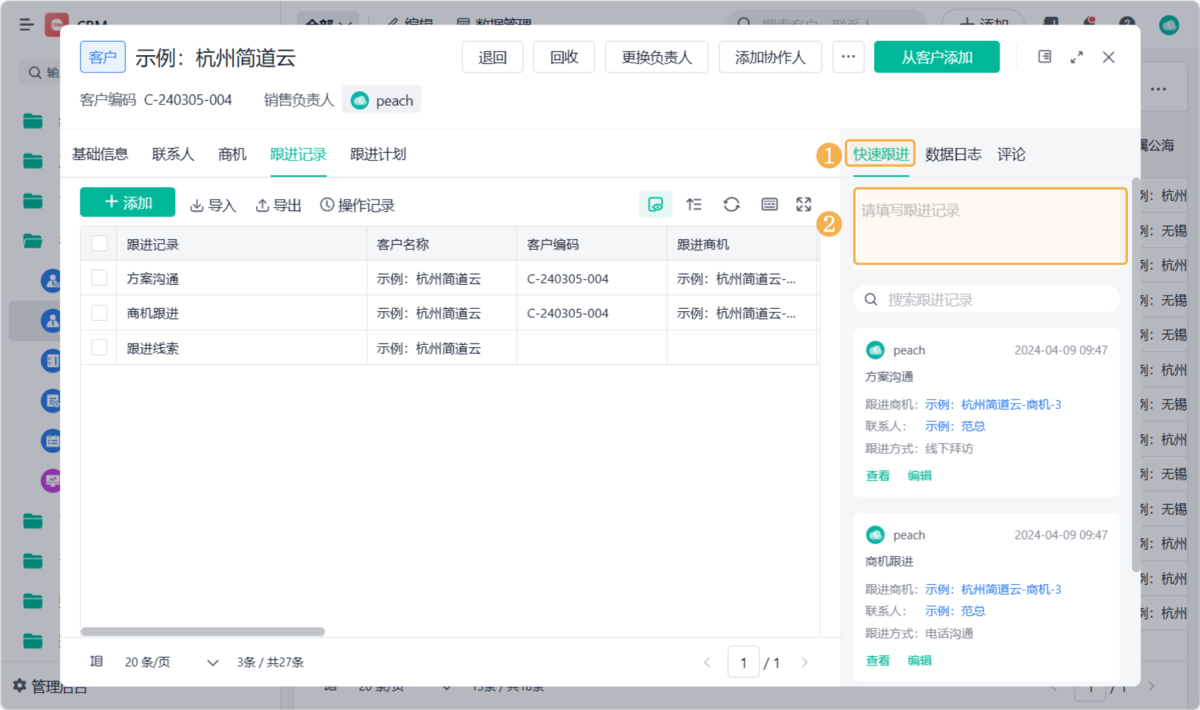Click 查看 on the 商机跟进 card
Viewport: 1200px width, 710px height.
878,661
